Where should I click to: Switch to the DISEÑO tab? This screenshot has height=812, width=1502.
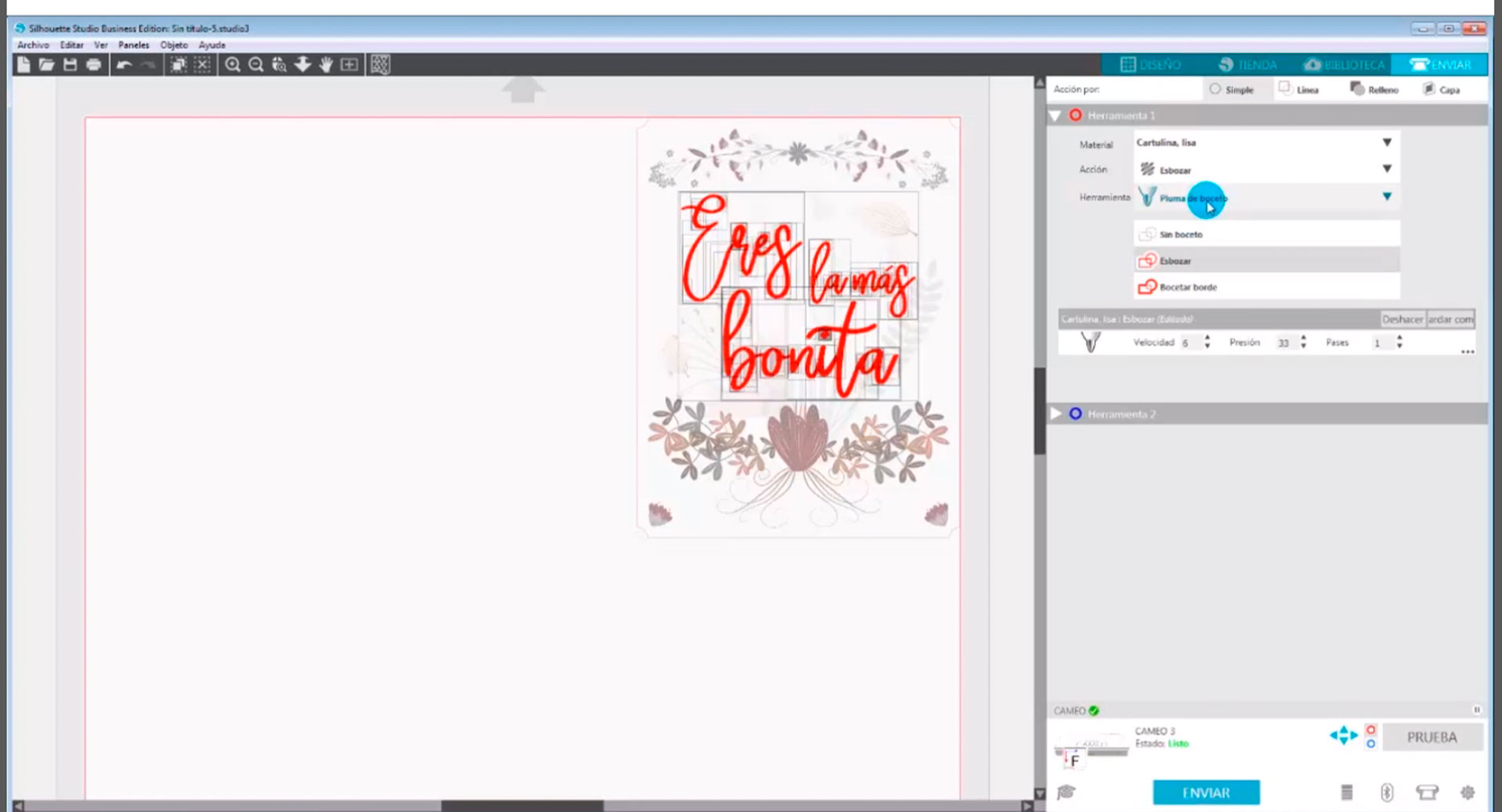point(1150,65)
